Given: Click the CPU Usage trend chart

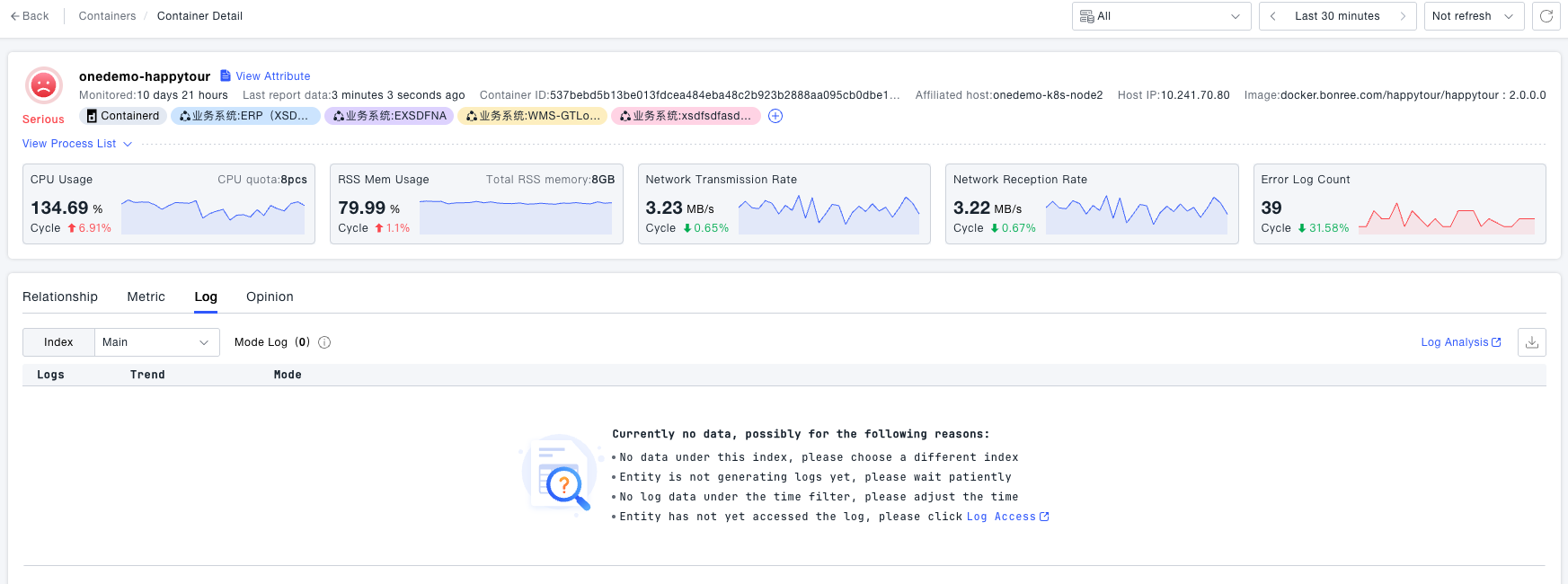Looking at the screenshot, I should click(x=213, y=216).
